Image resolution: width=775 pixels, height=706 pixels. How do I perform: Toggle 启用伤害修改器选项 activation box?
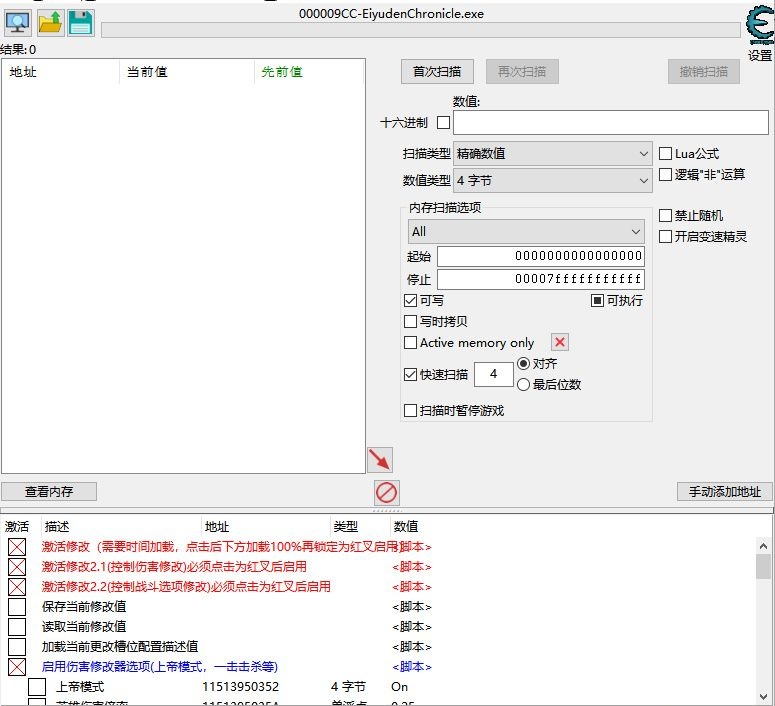[17, 666]
